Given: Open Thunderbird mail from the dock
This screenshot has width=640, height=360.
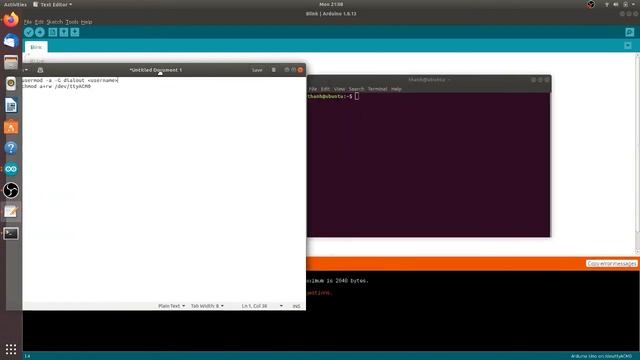Looking at the screenshot, I should point(11,41).
